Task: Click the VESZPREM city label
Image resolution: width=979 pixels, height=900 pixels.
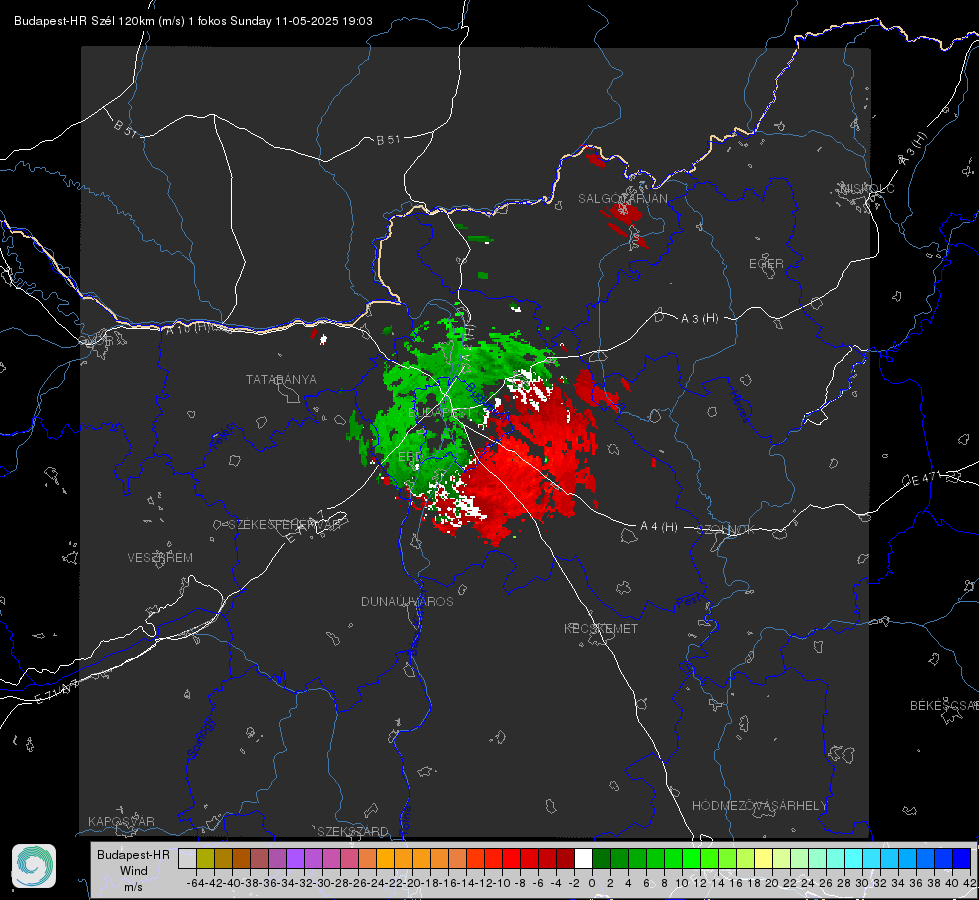Action: [x=160, y=557]
